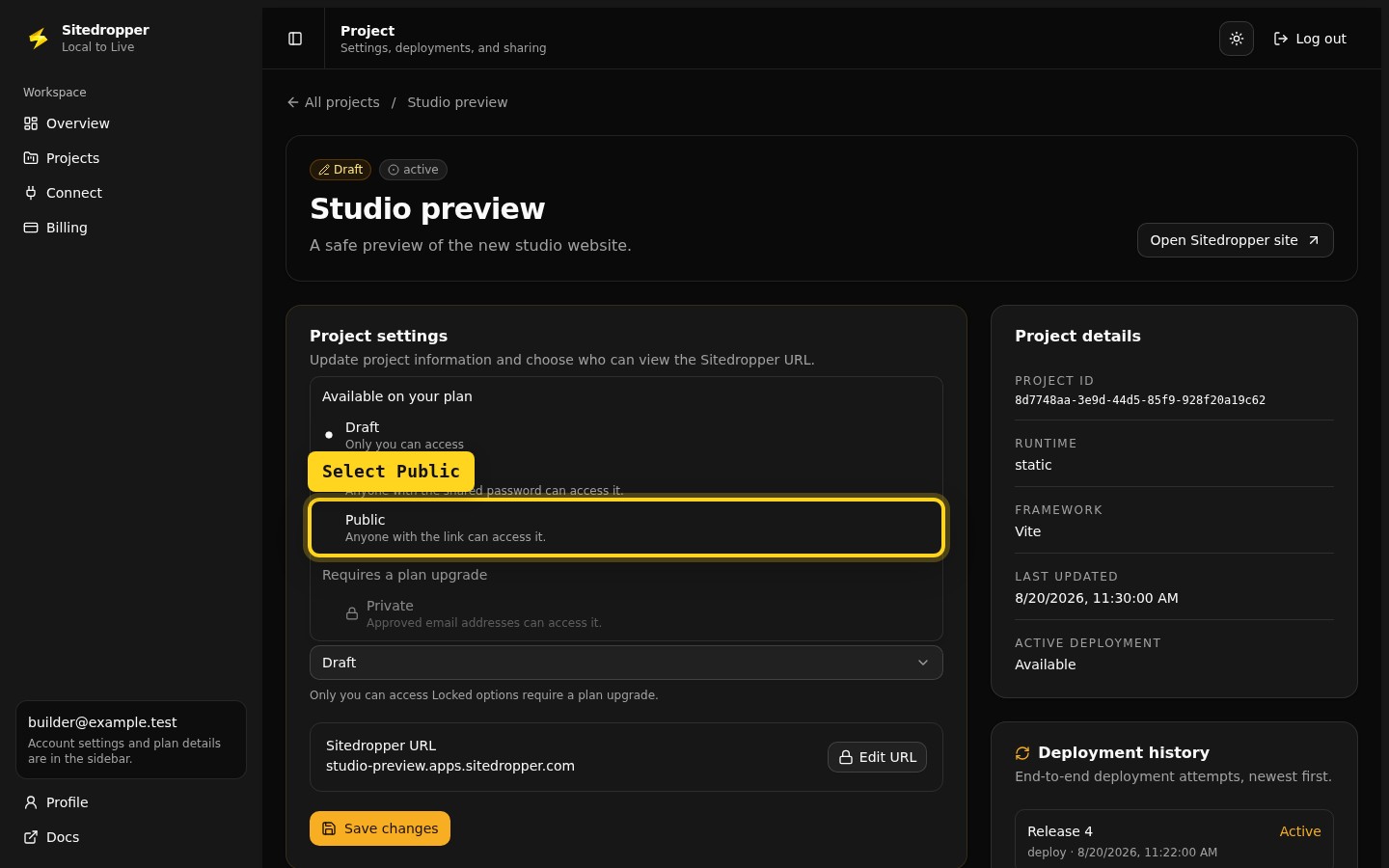Click the back arrow icon by All projects
Image resolution: width=1389 pixels, height=868 pixels.
click(x=293, y=102)
